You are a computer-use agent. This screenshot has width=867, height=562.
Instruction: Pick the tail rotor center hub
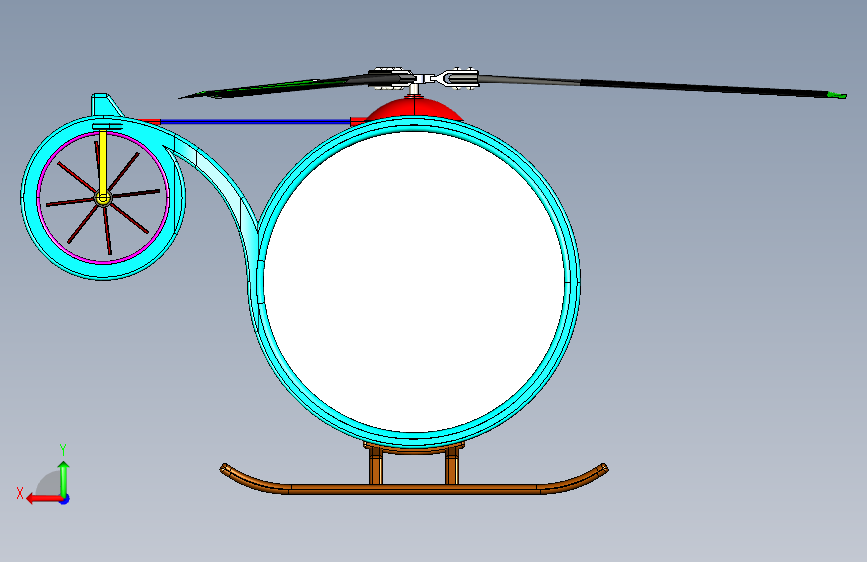[103, 197]
